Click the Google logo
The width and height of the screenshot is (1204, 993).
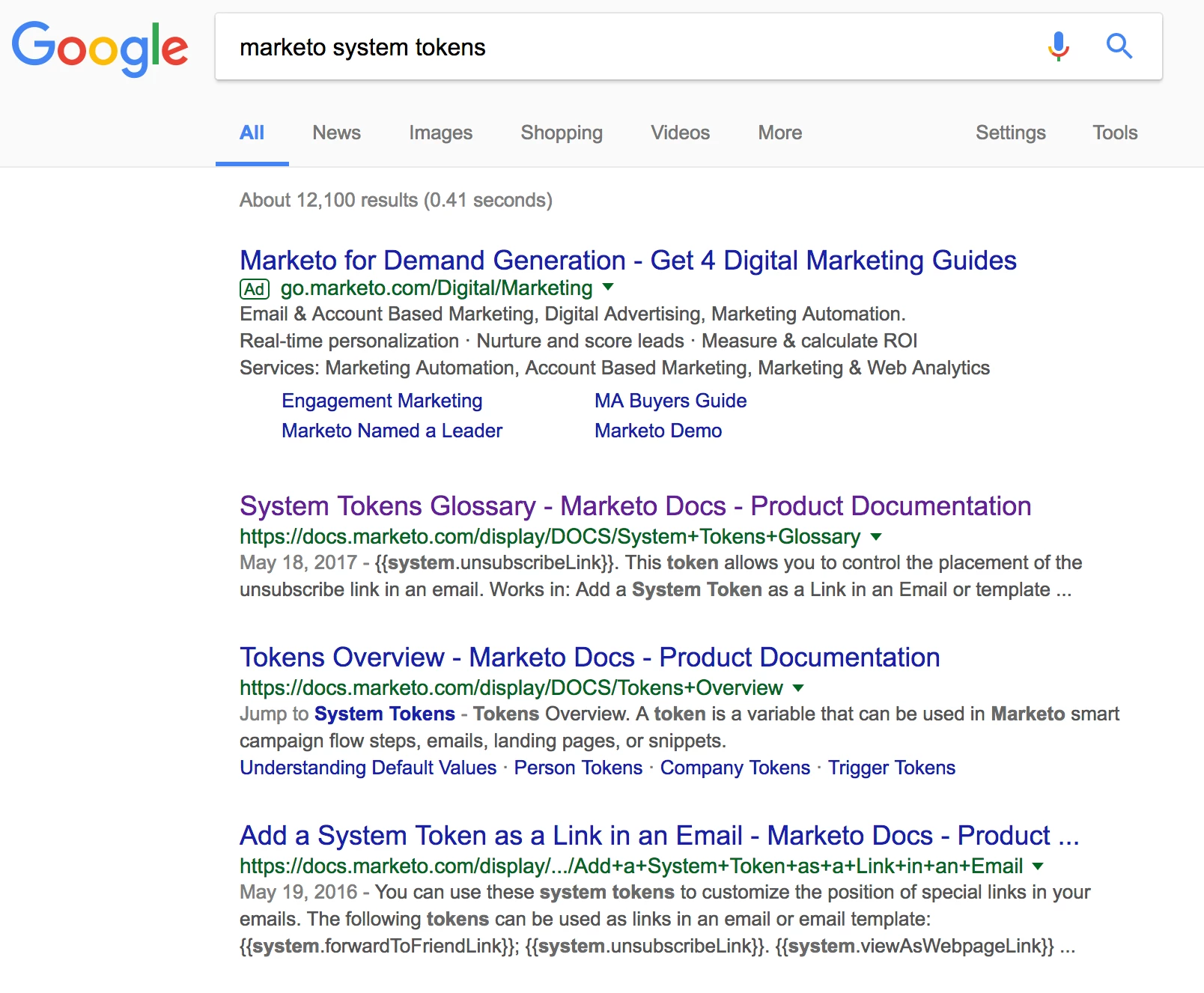[x=100, y=48]
